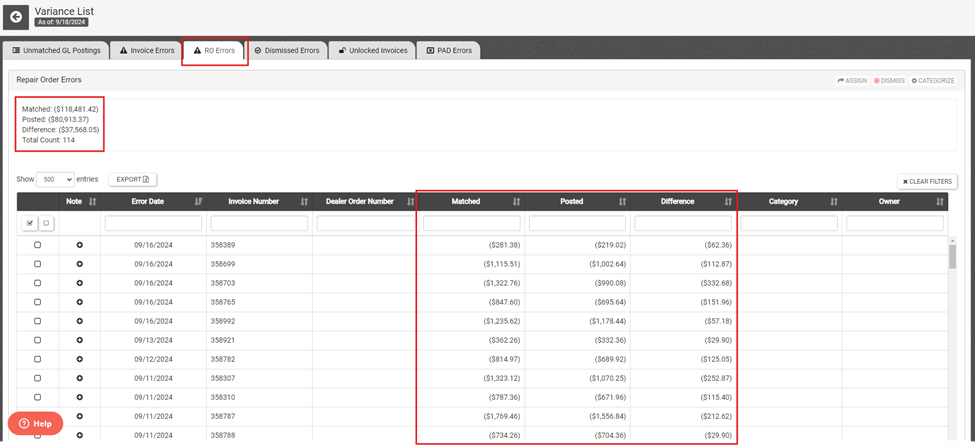
Task: Tick the checkbox for invoice 358389
Action: tap(37, 245)
